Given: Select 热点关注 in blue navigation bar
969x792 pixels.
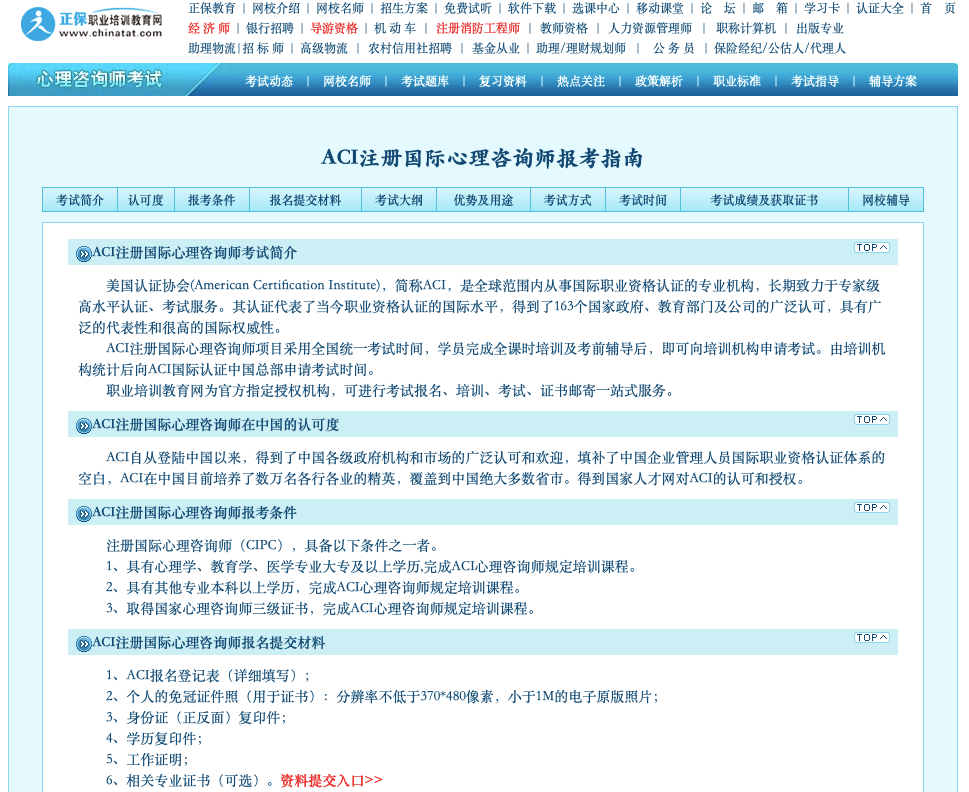Looking at the screenshot, I should [x=581, y=82].
